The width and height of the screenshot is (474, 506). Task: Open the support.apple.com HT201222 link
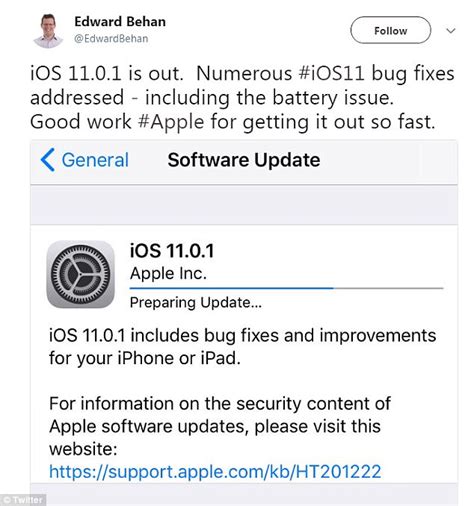(215, 472)
